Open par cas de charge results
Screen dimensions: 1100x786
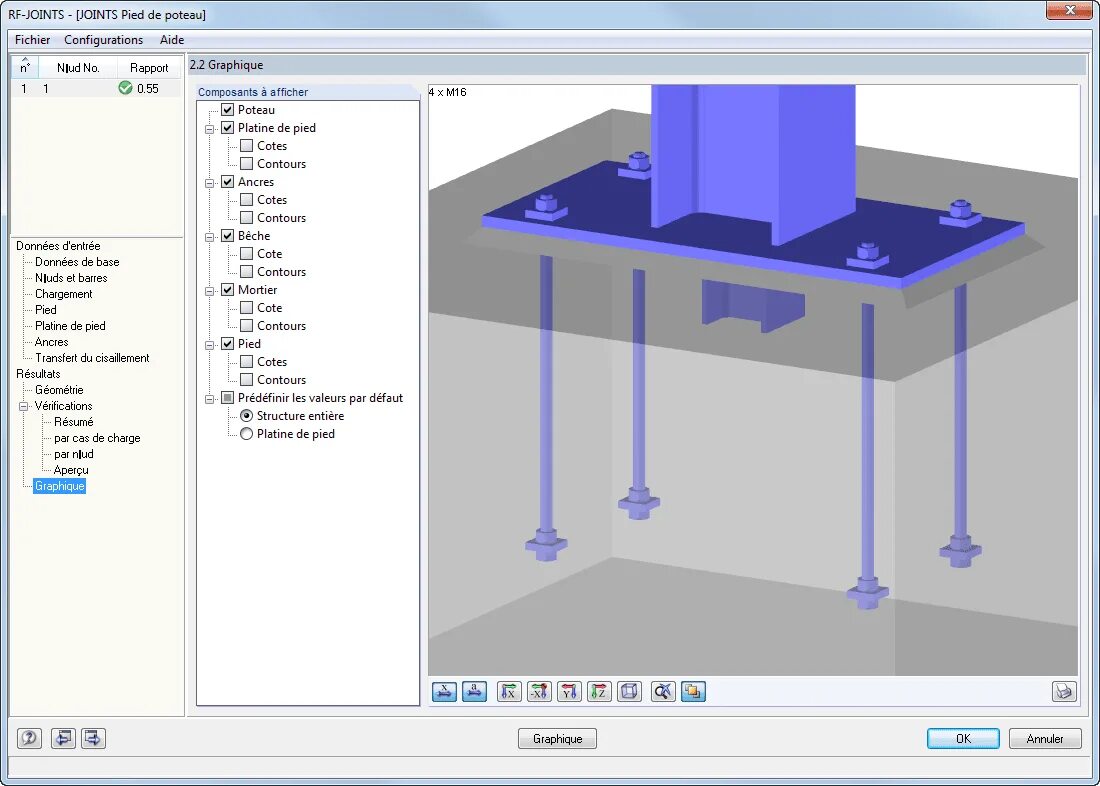point(98,438)
